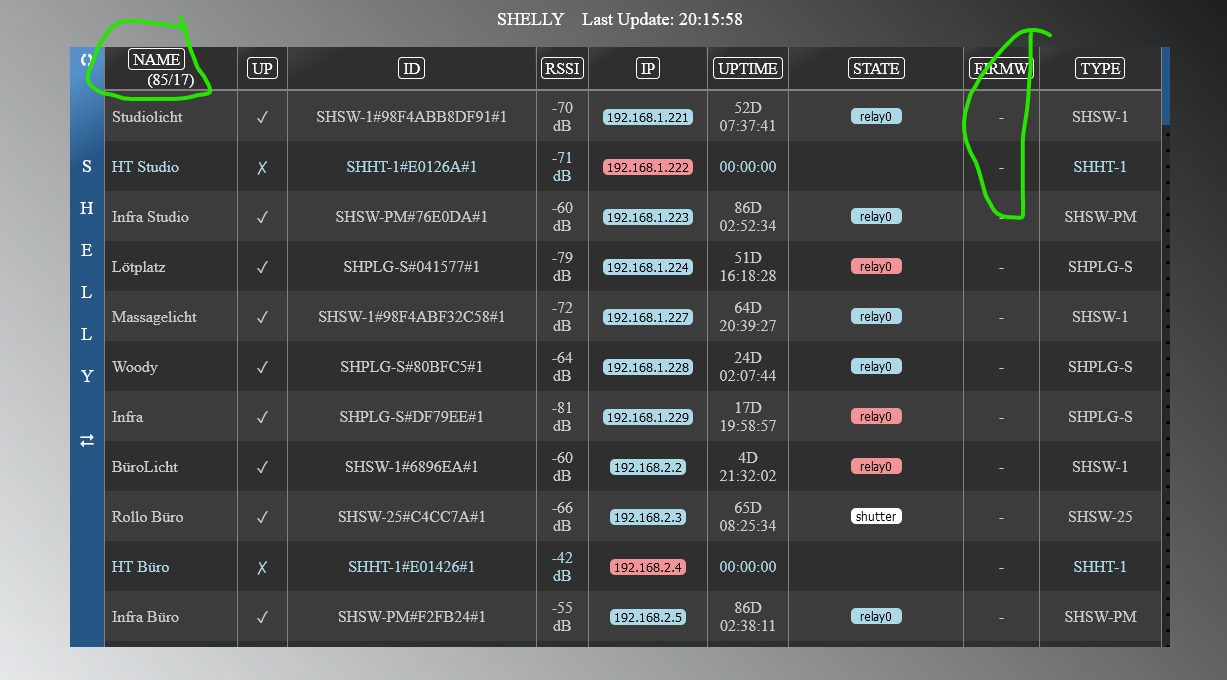Select the Woody device name

tap(135, 367)
